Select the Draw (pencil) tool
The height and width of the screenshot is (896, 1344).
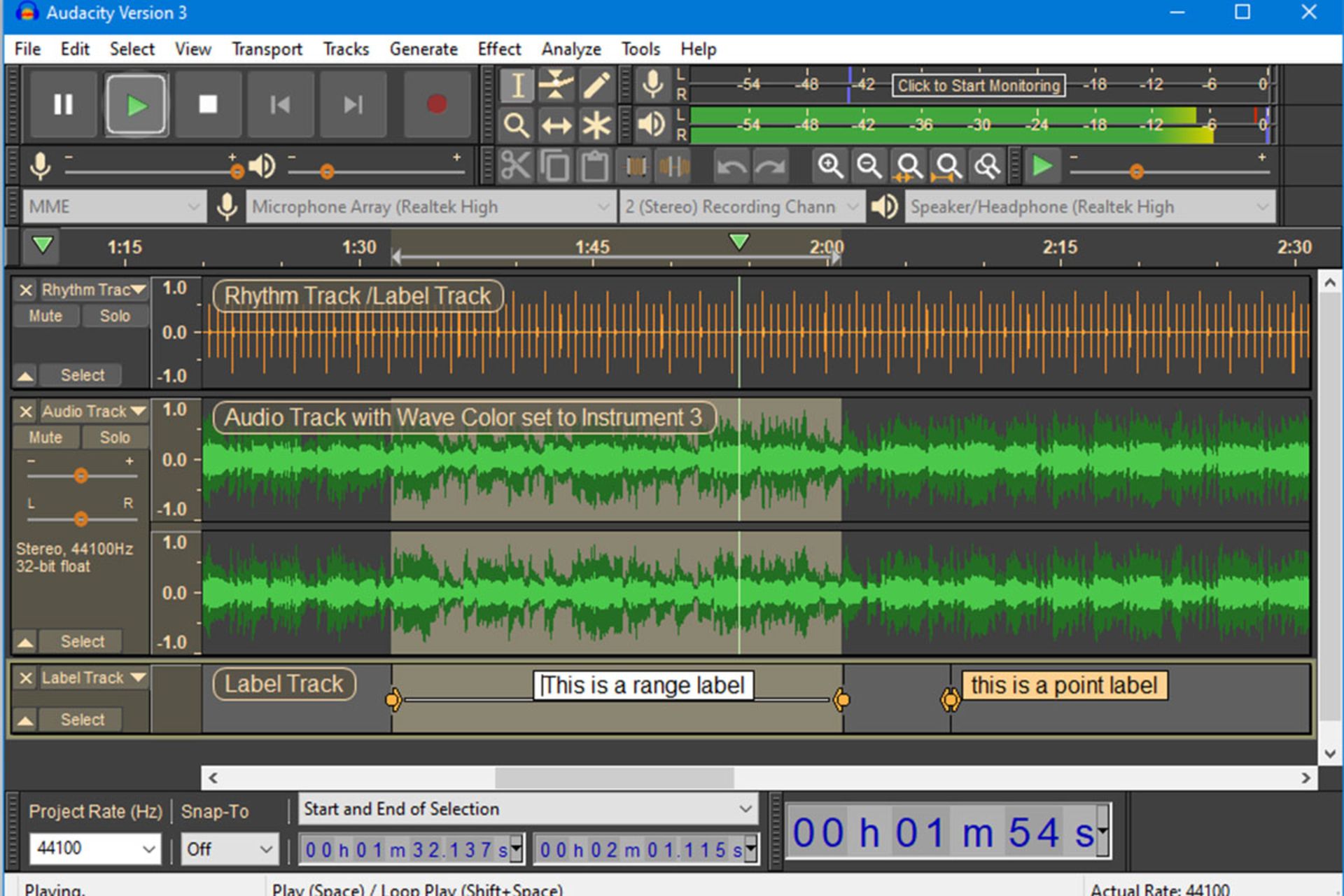596,85
